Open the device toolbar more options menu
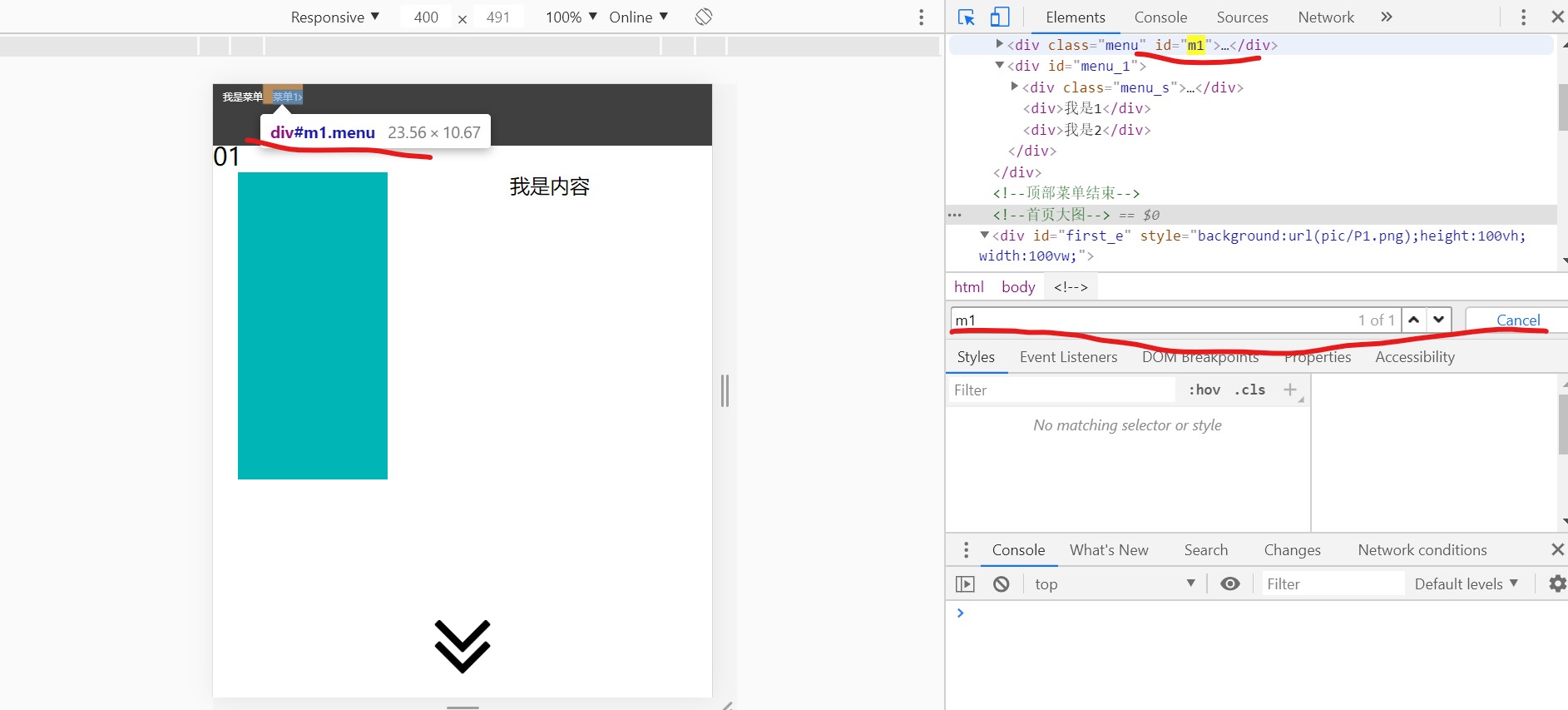This screenshot has width=1568, height=710. coord(921,17)
